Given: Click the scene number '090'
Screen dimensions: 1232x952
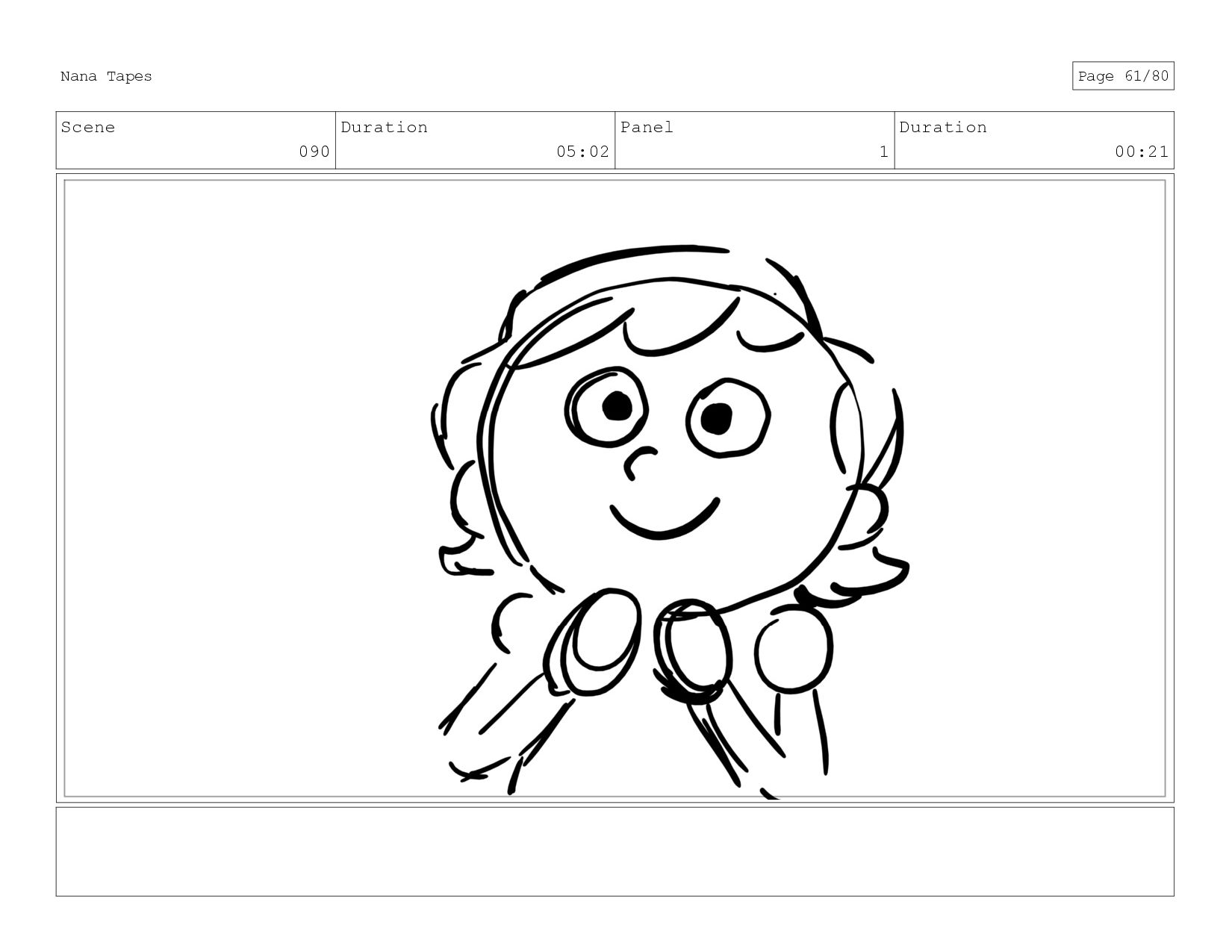Looking at the screenshot, I should [x=314, y=152].
